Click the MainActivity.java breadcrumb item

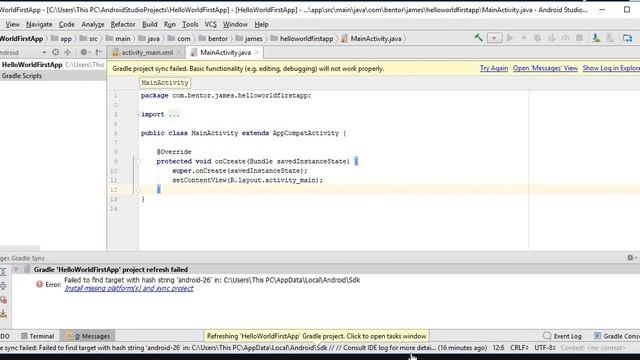371,39
